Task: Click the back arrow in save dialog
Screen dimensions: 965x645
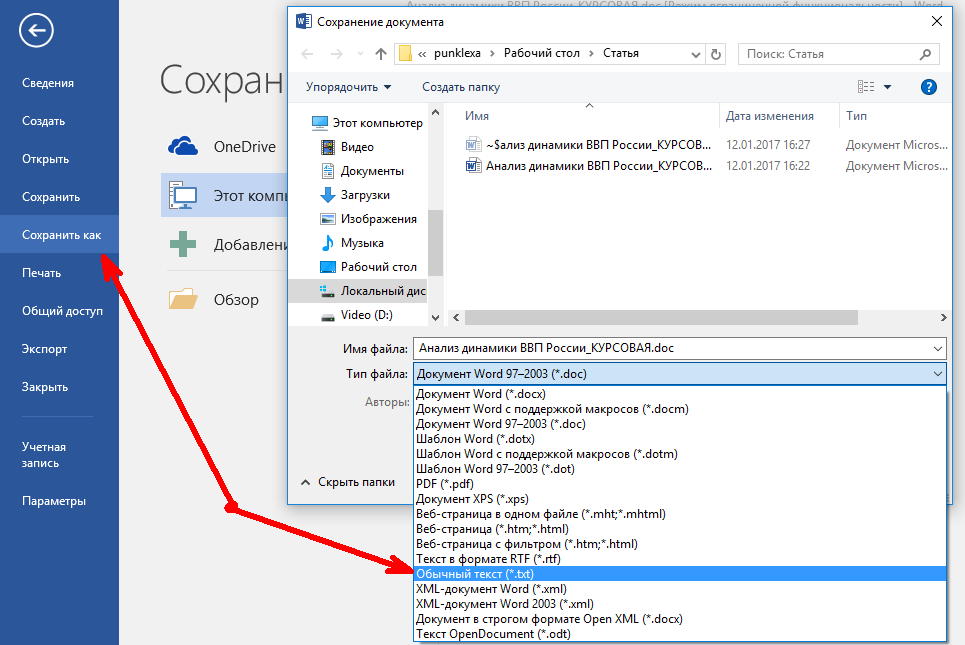Action: pyautogui.click(x=307, y=53)
